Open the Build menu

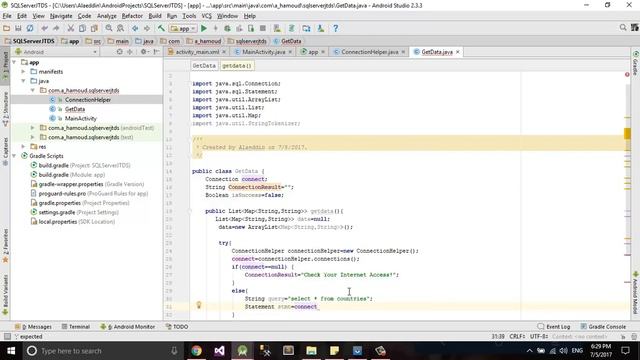tap(155, 16)
